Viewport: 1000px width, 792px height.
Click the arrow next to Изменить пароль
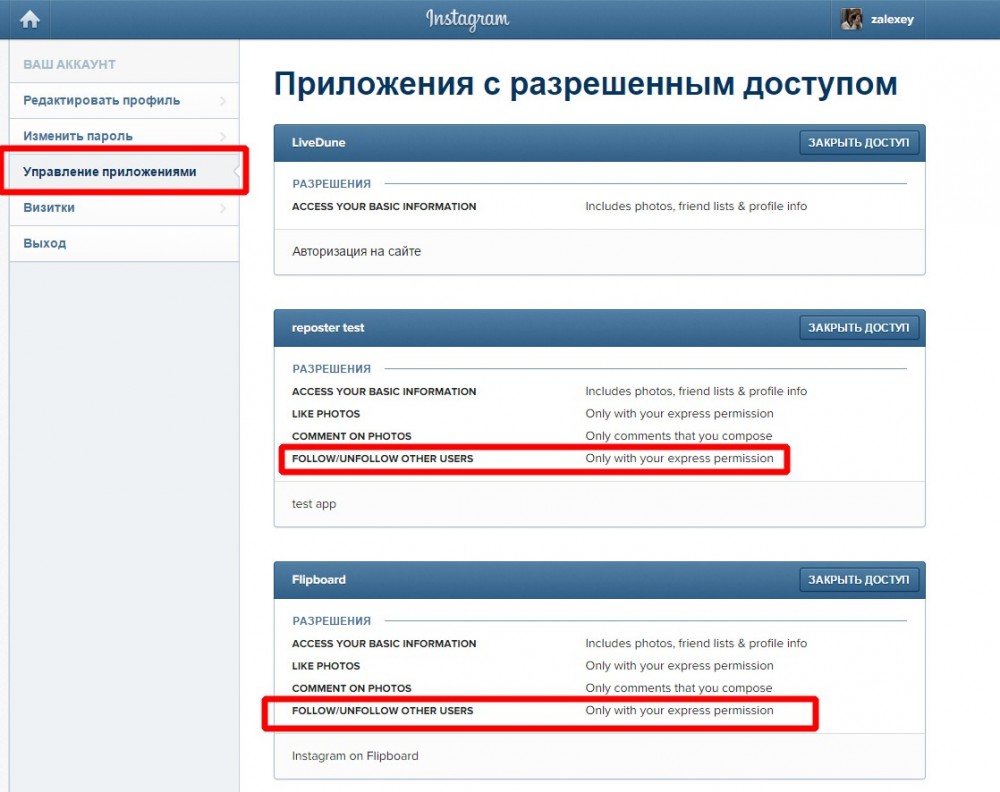click(x=222, y=136)
